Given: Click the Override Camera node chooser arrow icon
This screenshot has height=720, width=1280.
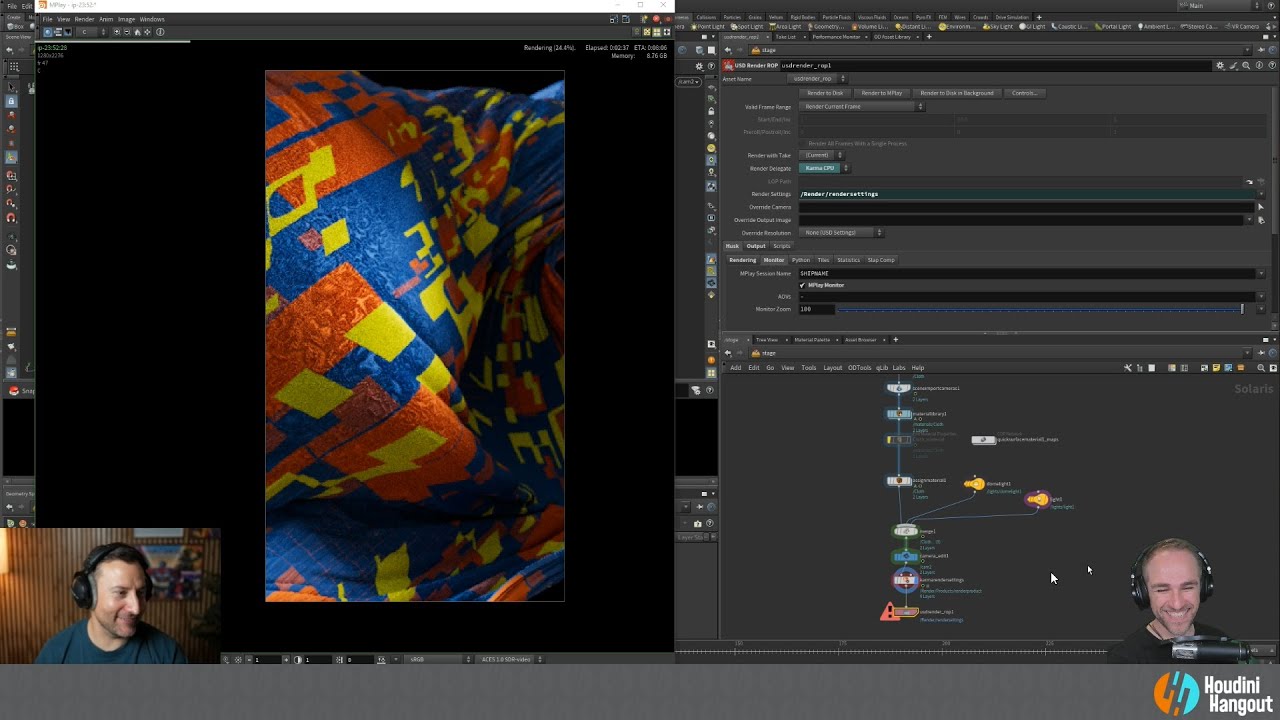Looking at the screenshot, I should coord(1260,207).
